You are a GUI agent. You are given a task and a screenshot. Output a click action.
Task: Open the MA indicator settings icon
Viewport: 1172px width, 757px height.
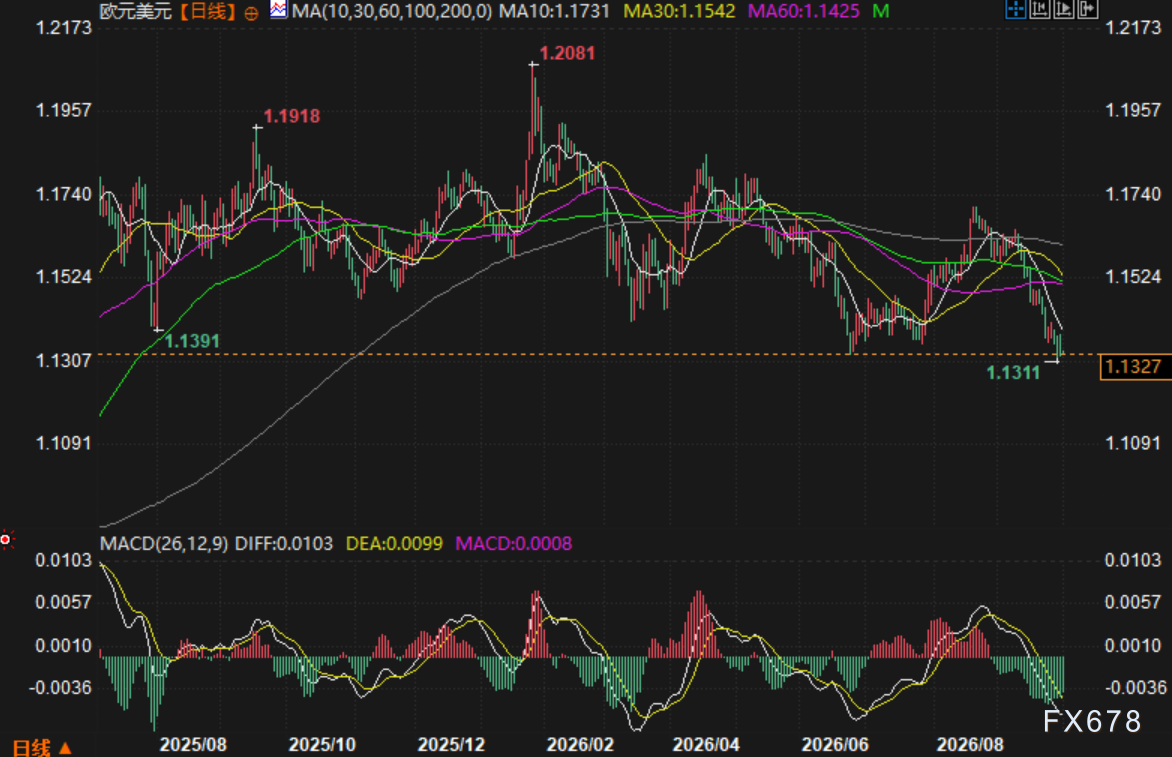coord(278,10)
